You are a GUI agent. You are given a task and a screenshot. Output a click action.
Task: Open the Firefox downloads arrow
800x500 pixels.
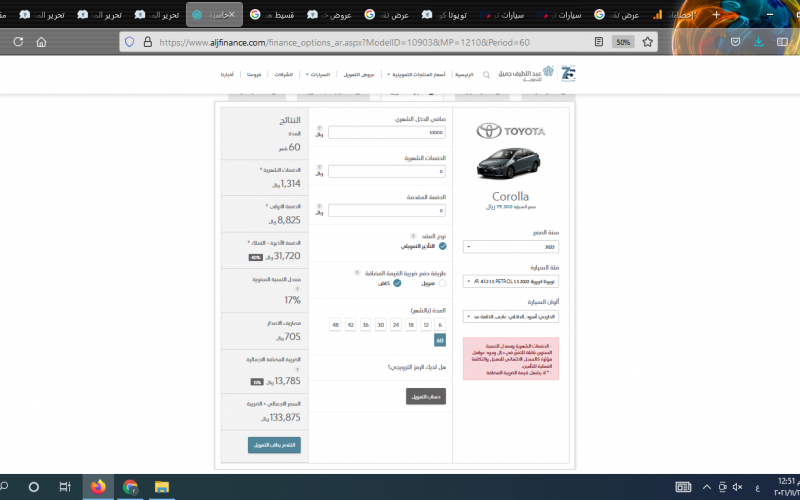759,42
